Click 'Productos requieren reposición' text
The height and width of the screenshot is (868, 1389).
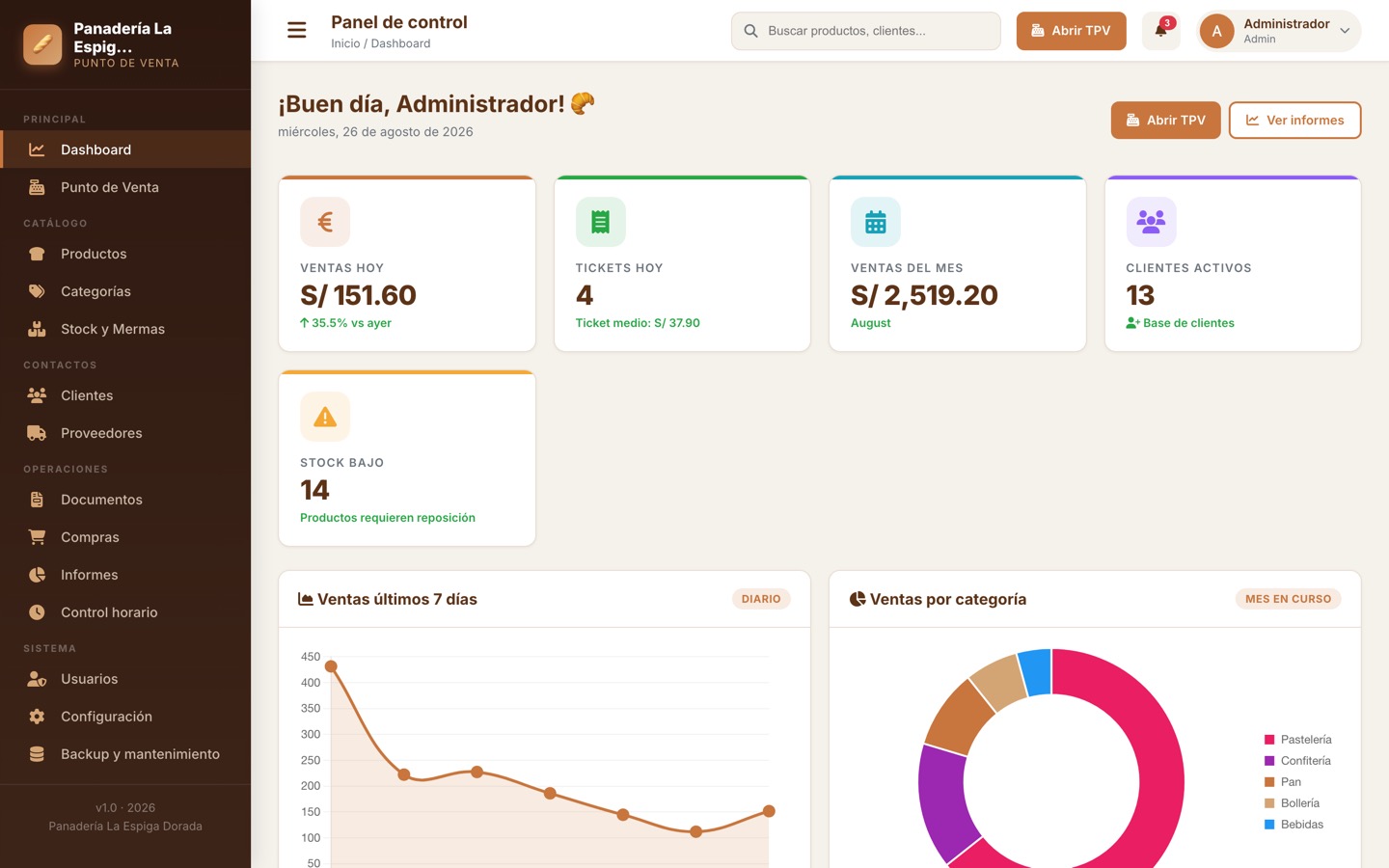click(388, 518)
